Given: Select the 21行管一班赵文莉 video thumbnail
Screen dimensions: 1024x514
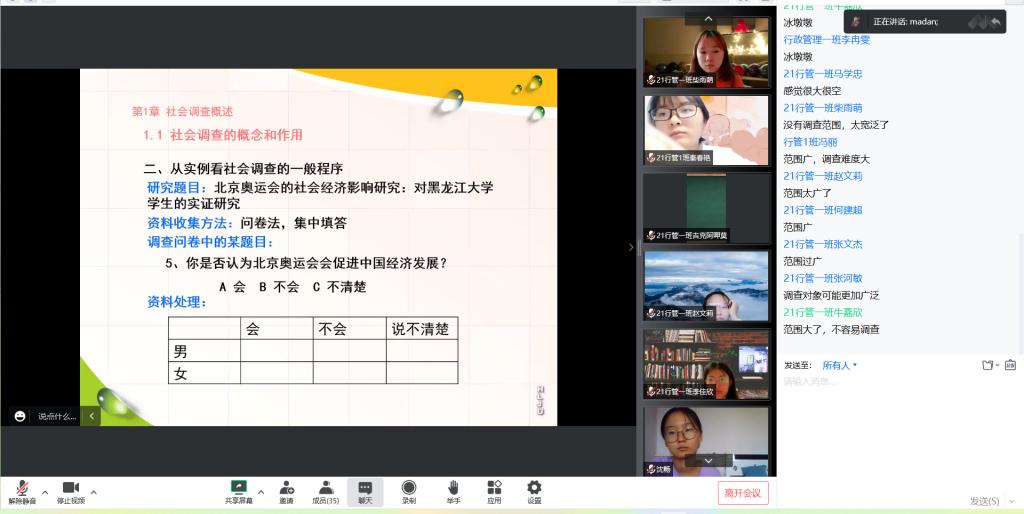Looking at the screenshot, I should pos(706,285).
